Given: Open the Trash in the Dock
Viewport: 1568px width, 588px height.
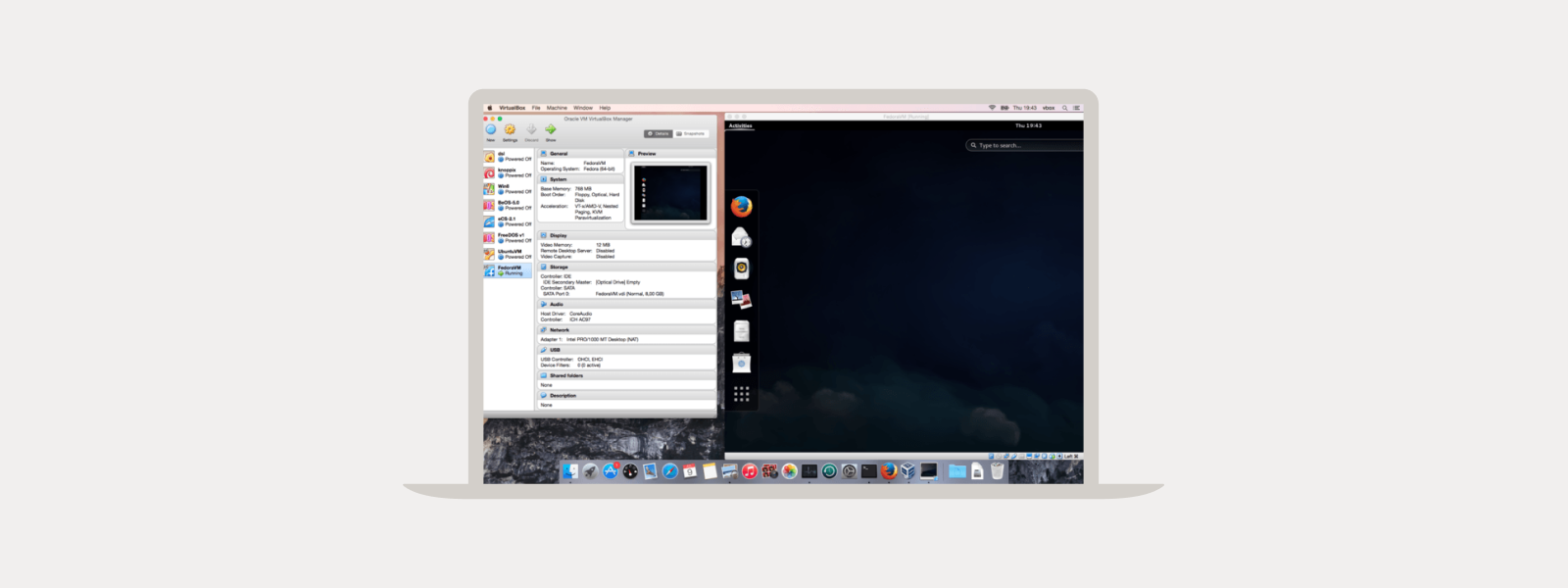Looking at the screenshot, I should tap(998, 470).
